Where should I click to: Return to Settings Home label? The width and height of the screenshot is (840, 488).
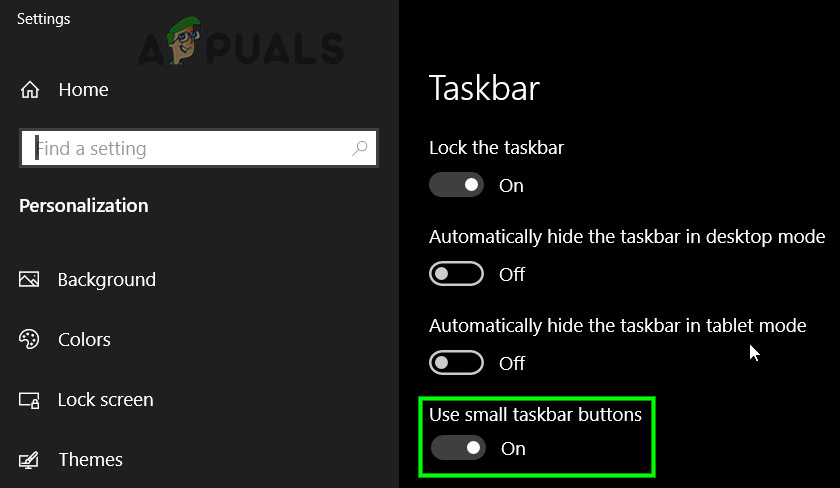point(83,90)
